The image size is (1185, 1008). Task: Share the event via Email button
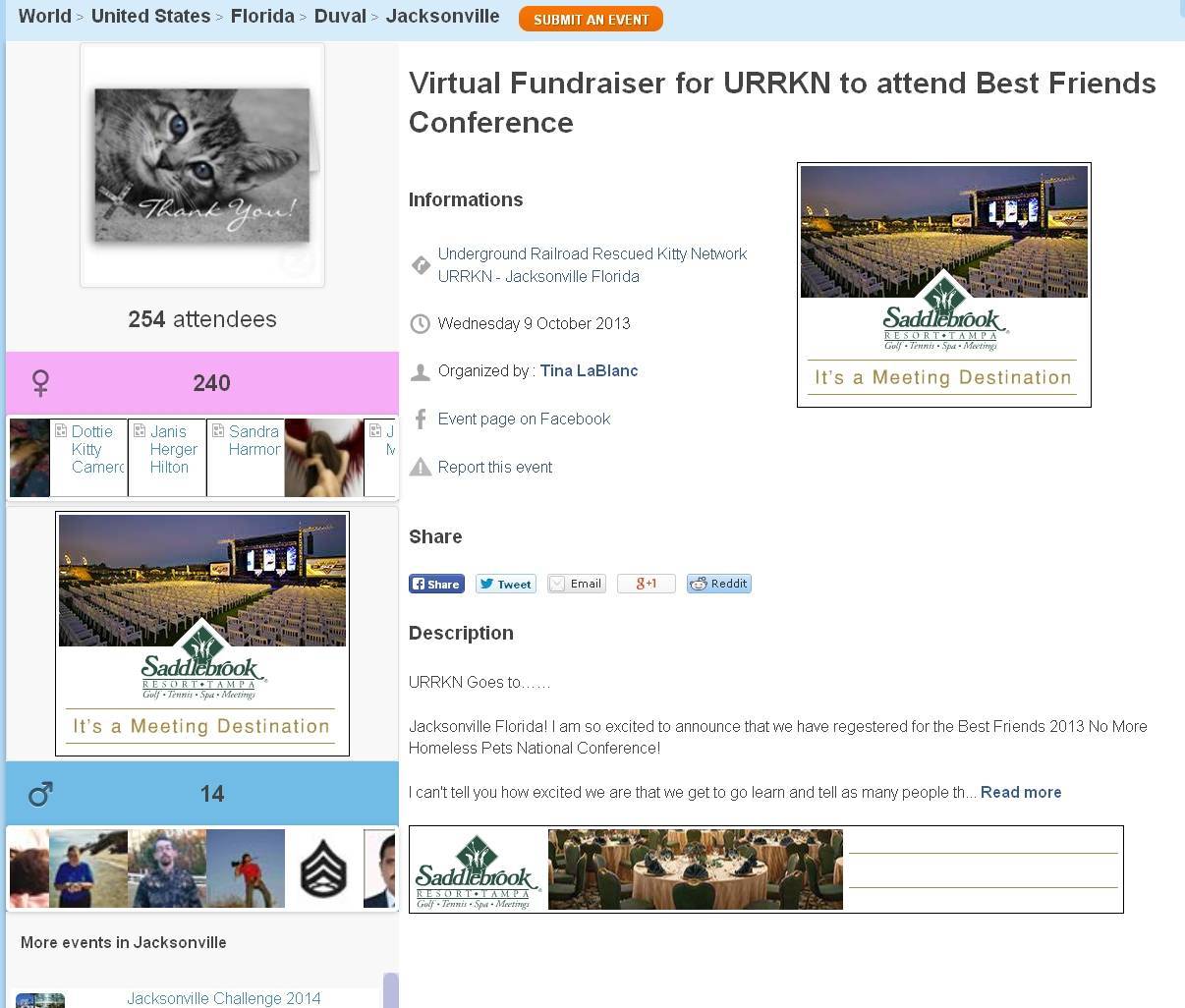tap(576, 584)
